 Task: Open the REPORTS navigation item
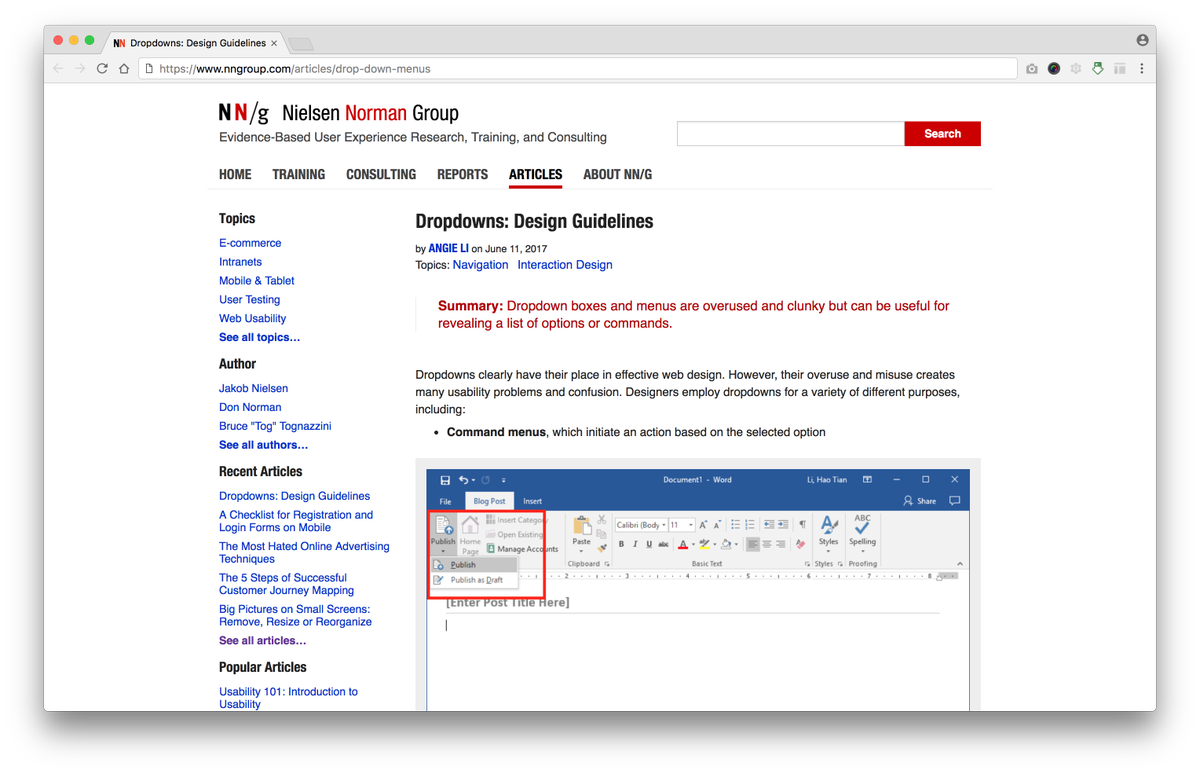pyautogui.click(x=462, y=174)
